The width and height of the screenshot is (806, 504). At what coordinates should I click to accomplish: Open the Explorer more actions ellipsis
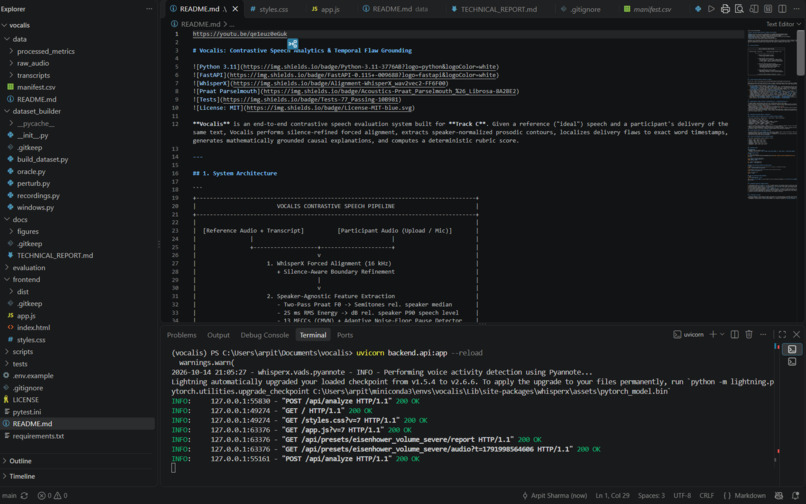tap(149, 9)
